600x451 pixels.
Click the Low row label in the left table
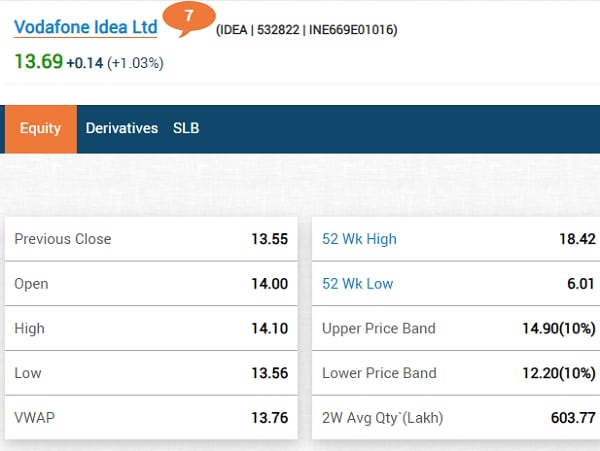pyautogui.click(x=28, y=373)
